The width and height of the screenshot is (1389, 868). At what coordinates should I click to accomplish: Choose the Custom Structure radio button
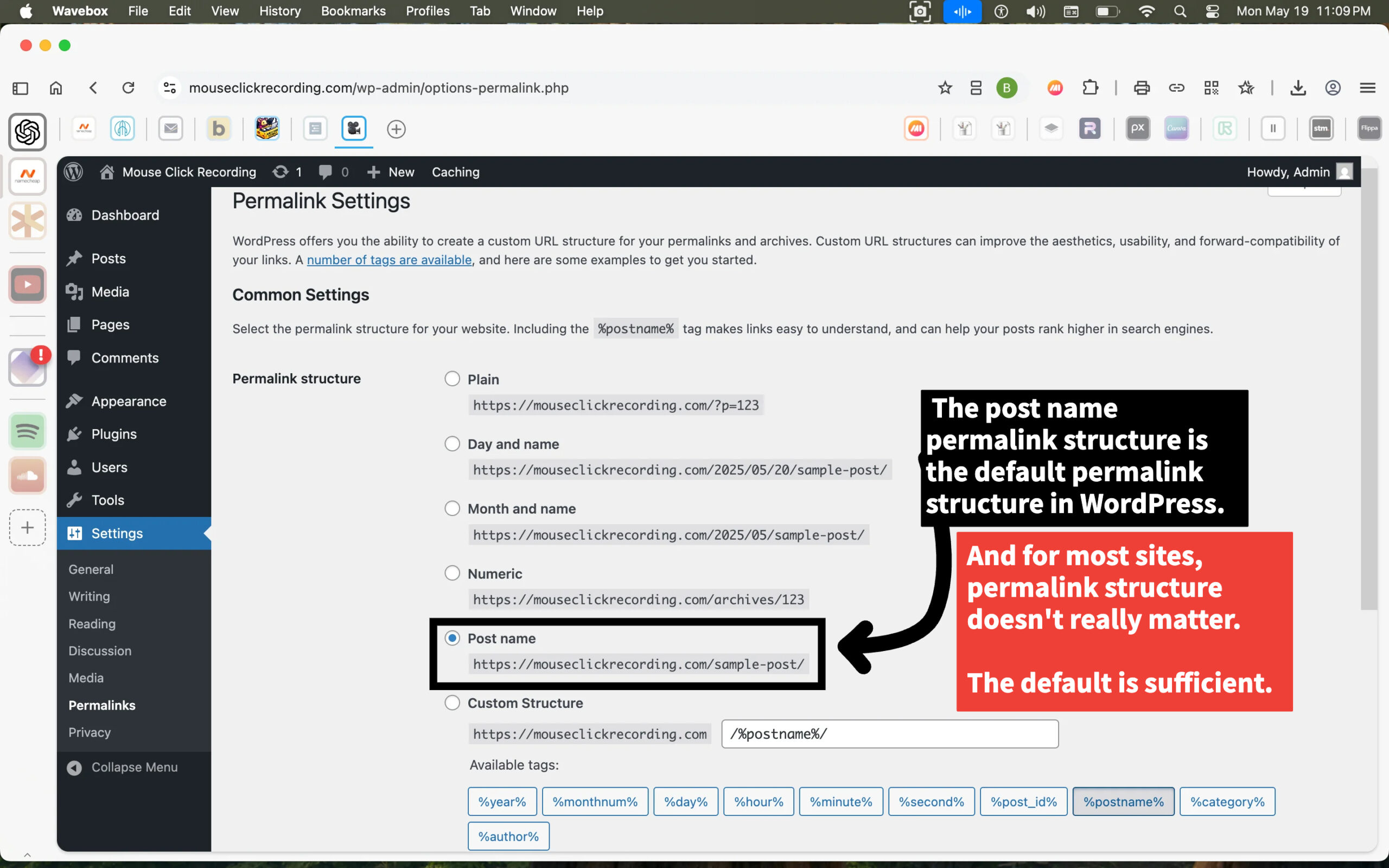coord(453,703)
